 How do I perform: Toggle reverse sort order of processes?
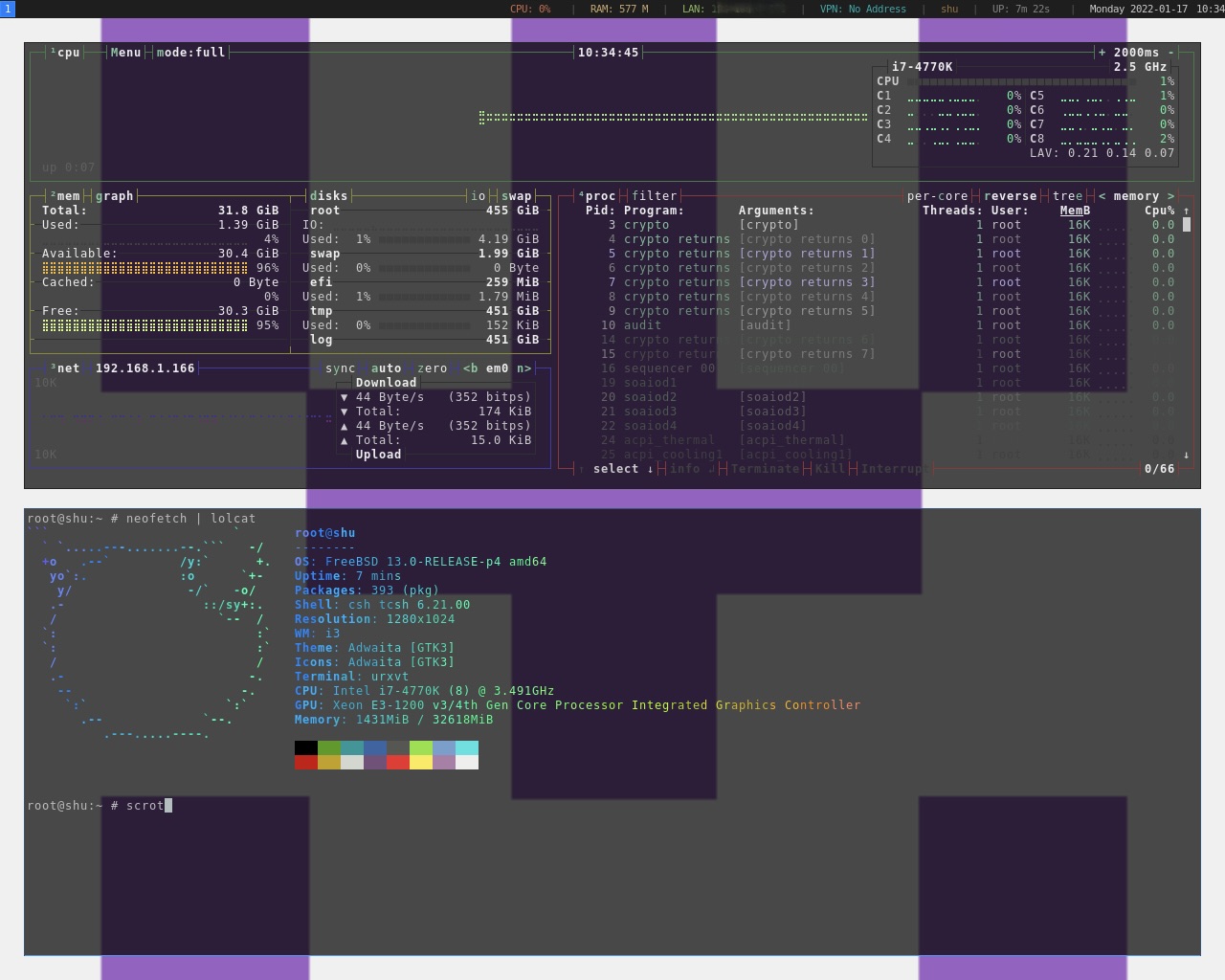point(1010,196)
